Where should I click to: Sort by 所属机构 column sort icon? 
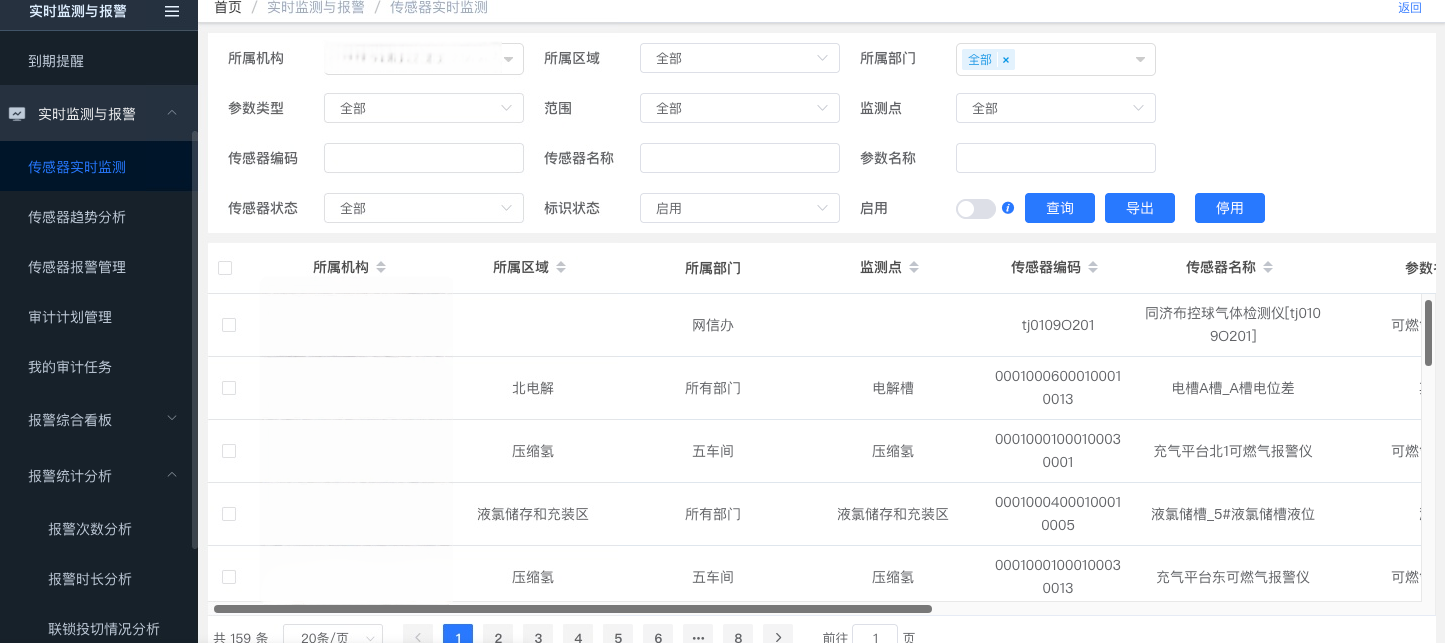pyautogui.click(x=381, y=268)
